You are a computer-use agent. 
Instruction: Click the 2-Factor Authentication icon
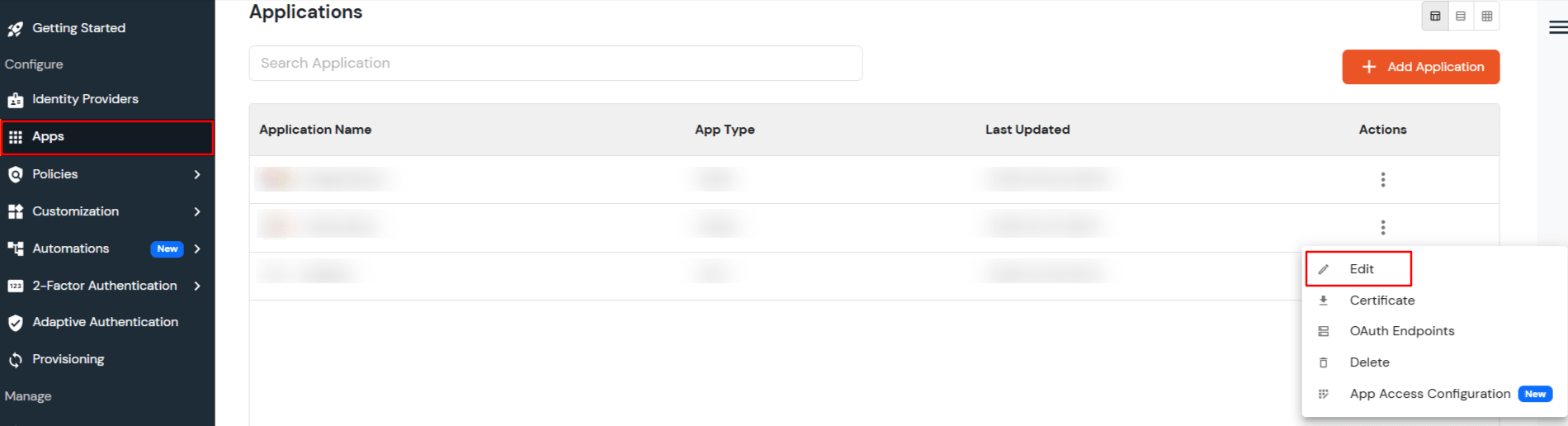tap(15, 286)
